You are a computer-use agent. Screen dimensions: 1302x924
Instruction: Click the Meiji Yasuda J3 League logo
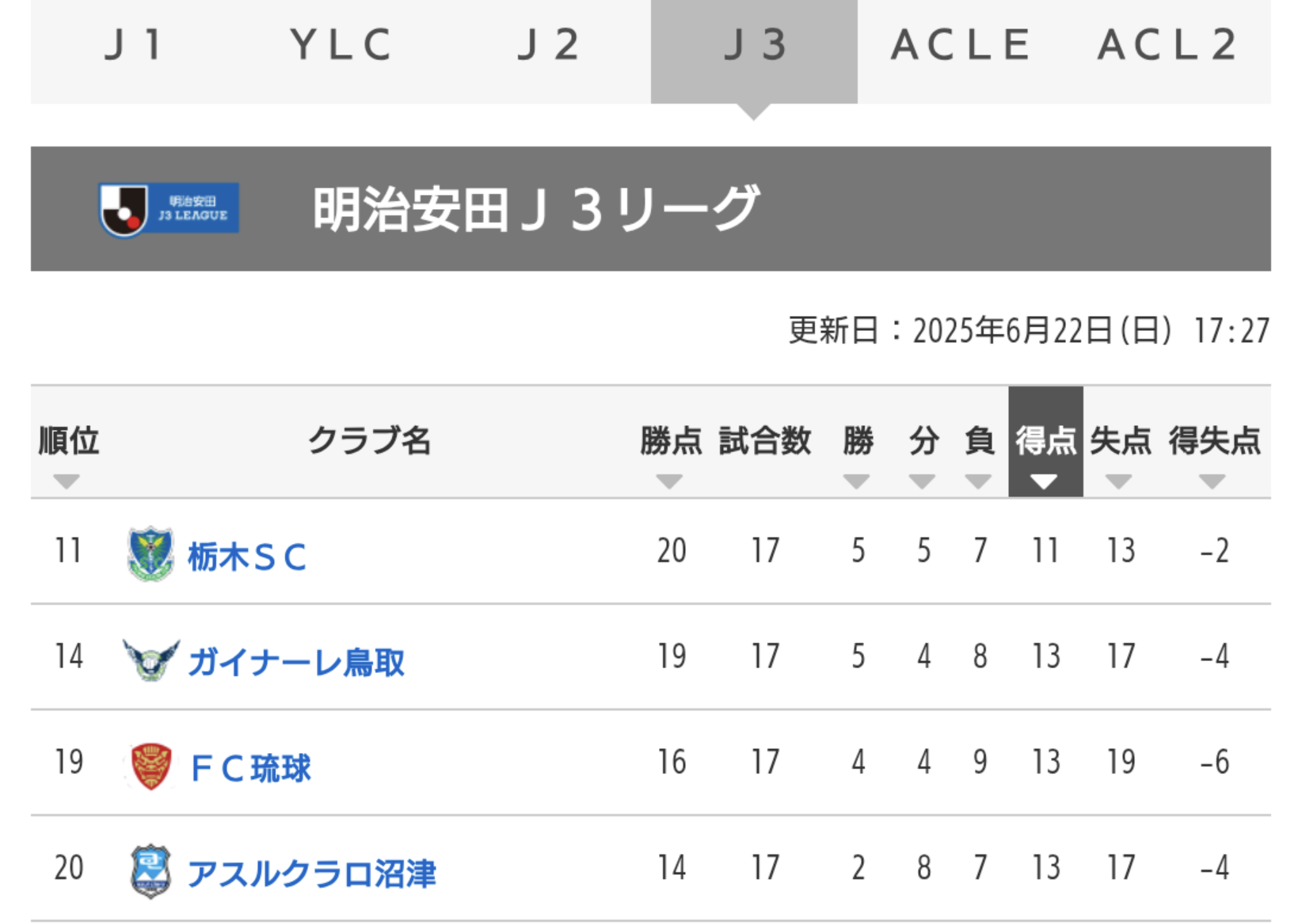pyautogui.click(x=169, y=210)
